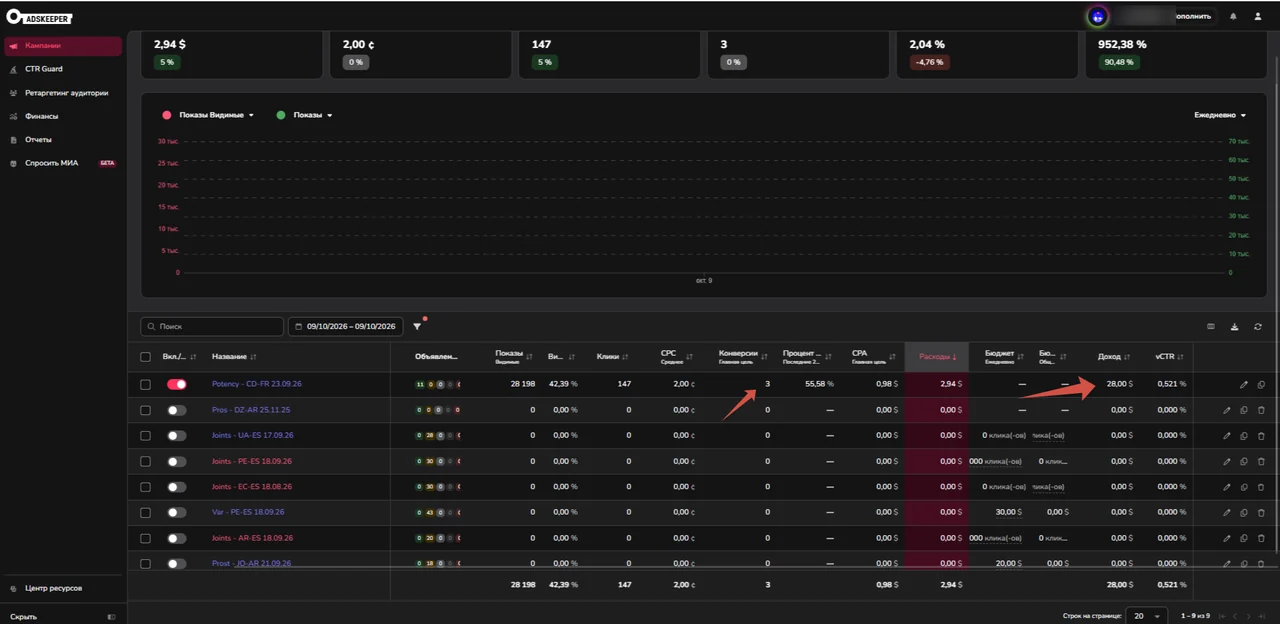Download the campaigns table export
This screenshot has width=1280, height=624.
[1234, 327]
